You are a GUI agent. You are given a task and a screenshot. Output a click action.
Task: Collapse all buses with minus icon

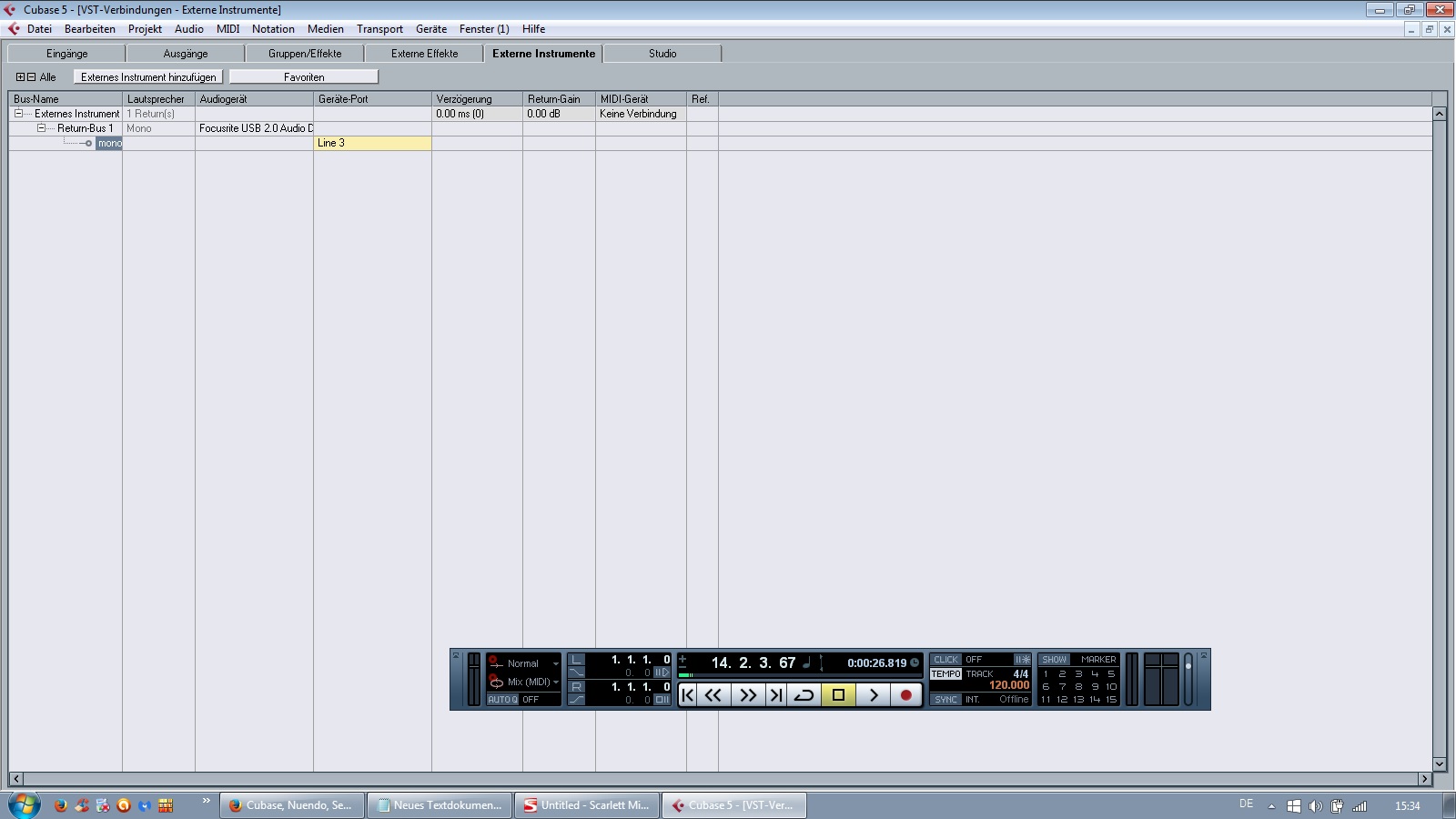(31, 77)
